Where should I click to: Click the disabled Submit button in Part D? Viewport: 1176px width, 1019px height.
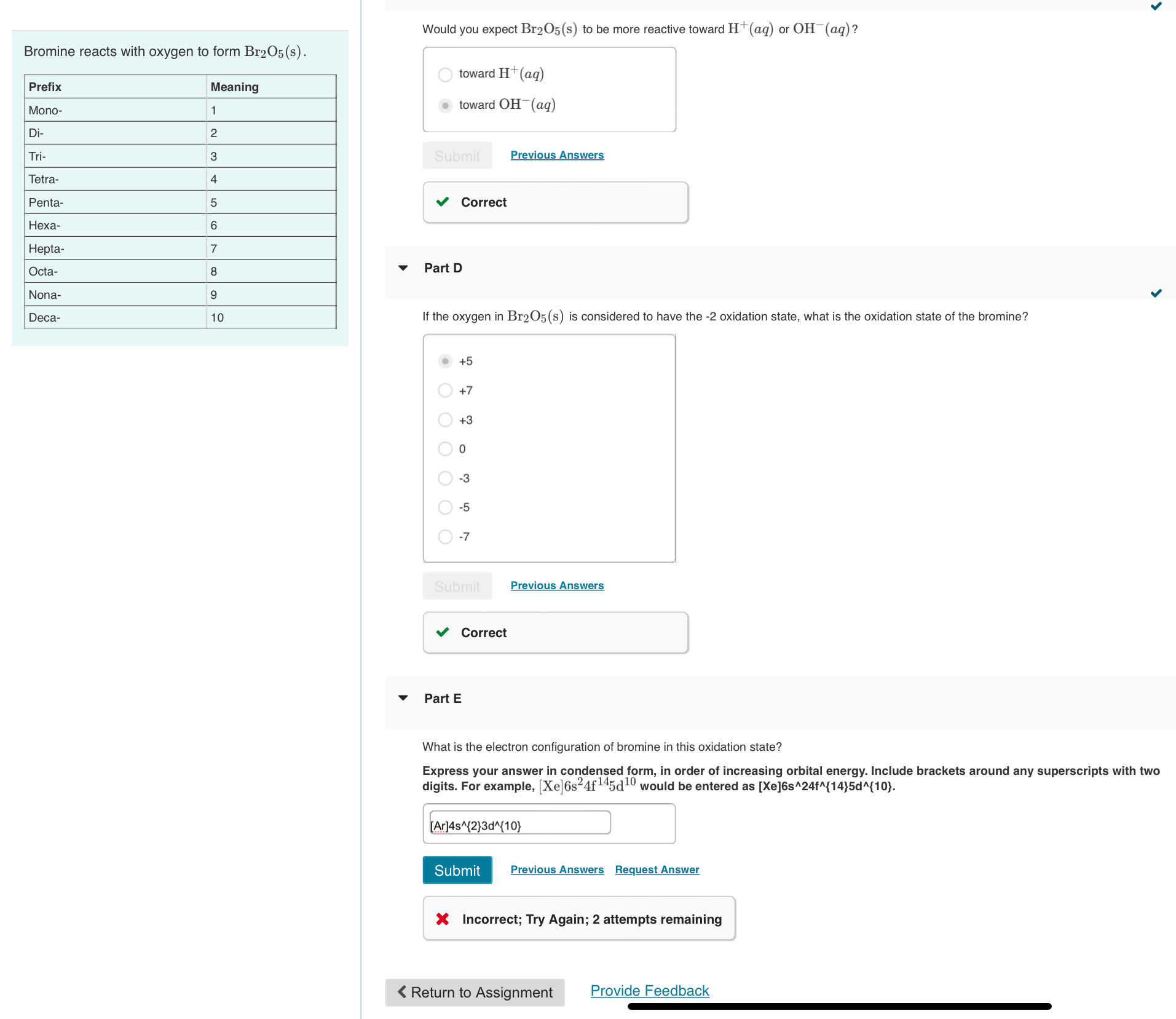(457, 586)
